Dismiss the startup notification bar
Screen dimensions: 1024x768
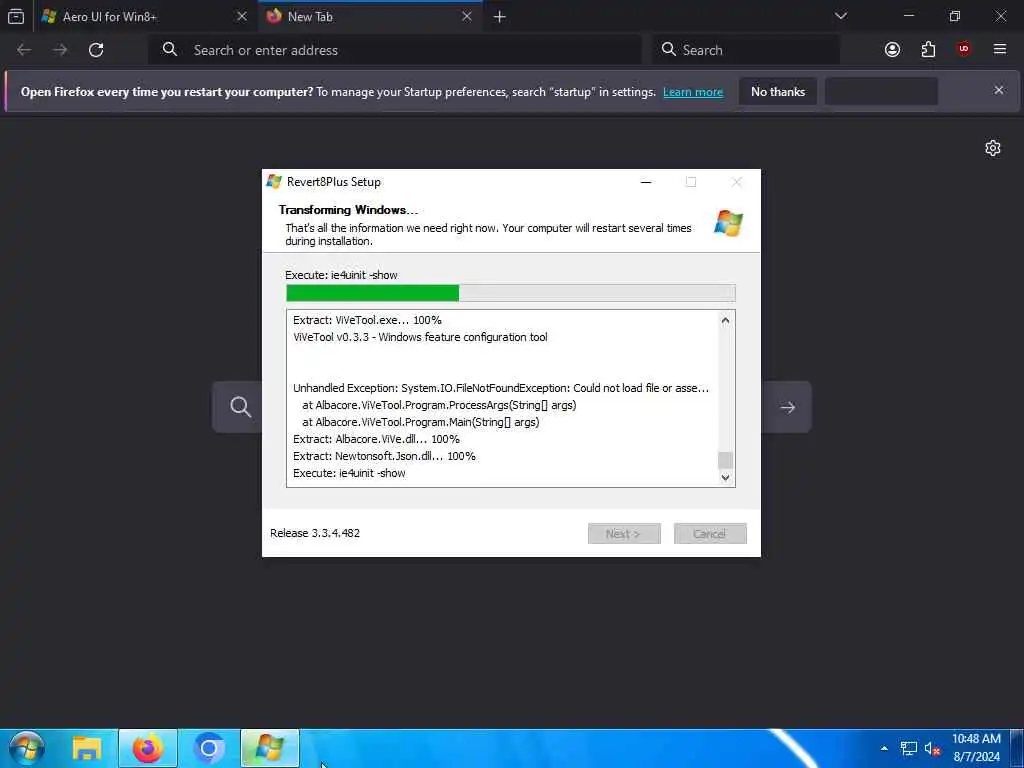tap(999, 90)
